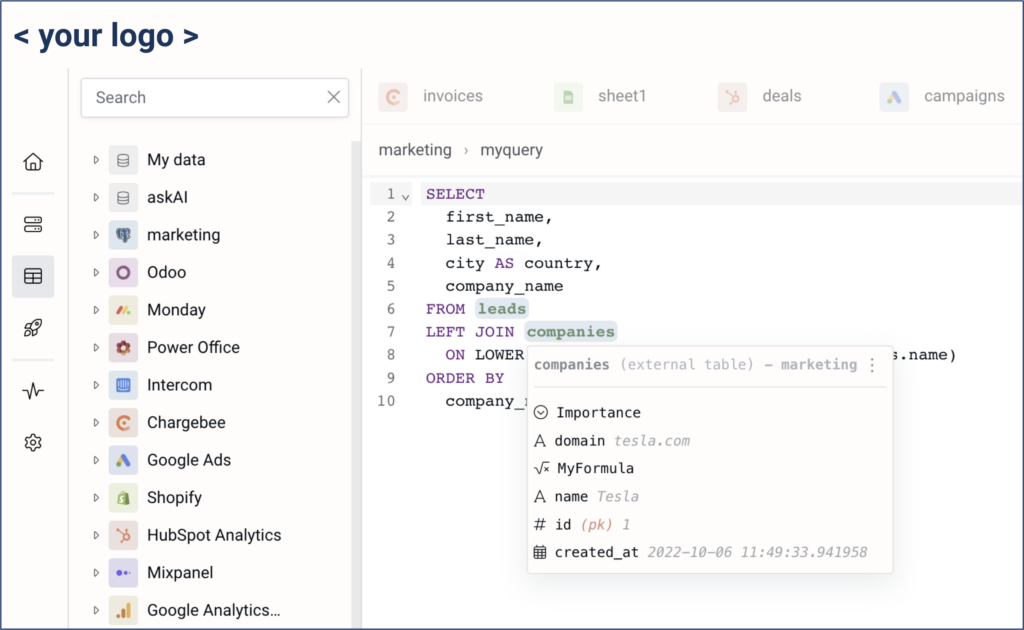The height and width of the screenshot is (630, 1024).
Task: Select the HubSpot Analytics icon
Action: click(x=122, y=535)
